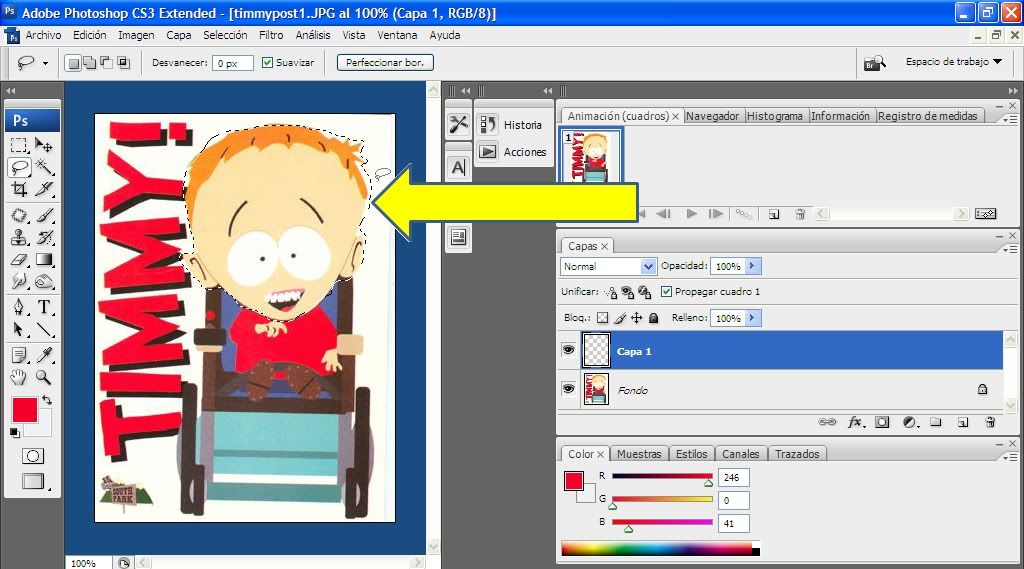The width and height of the screenshot is (1024, 569).
Task: Toggle Quick Mask mode
Action: click(x=33, y=456)
